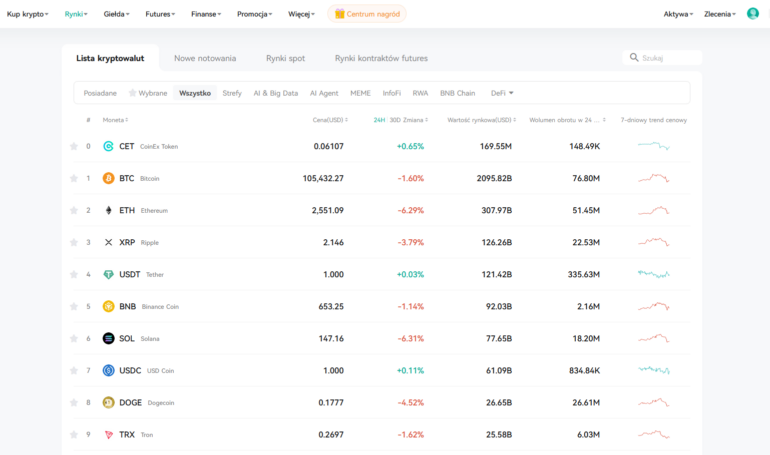Open the Futures menu dropdown
Viewport: 770px width, 455px height.
[x=160, y=14]
